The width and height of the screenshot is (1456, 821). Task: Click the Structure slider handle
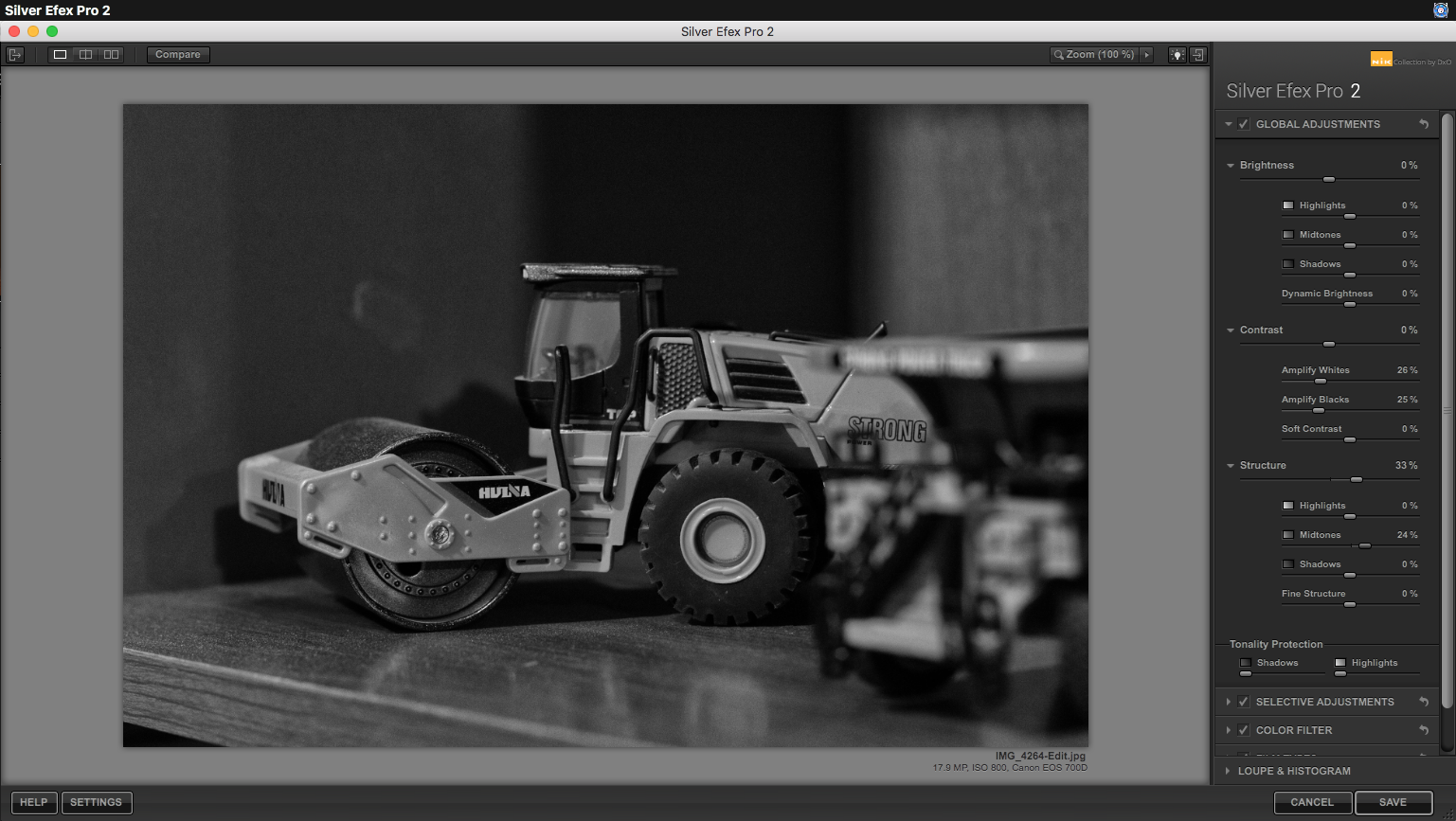click(1357, 479)
